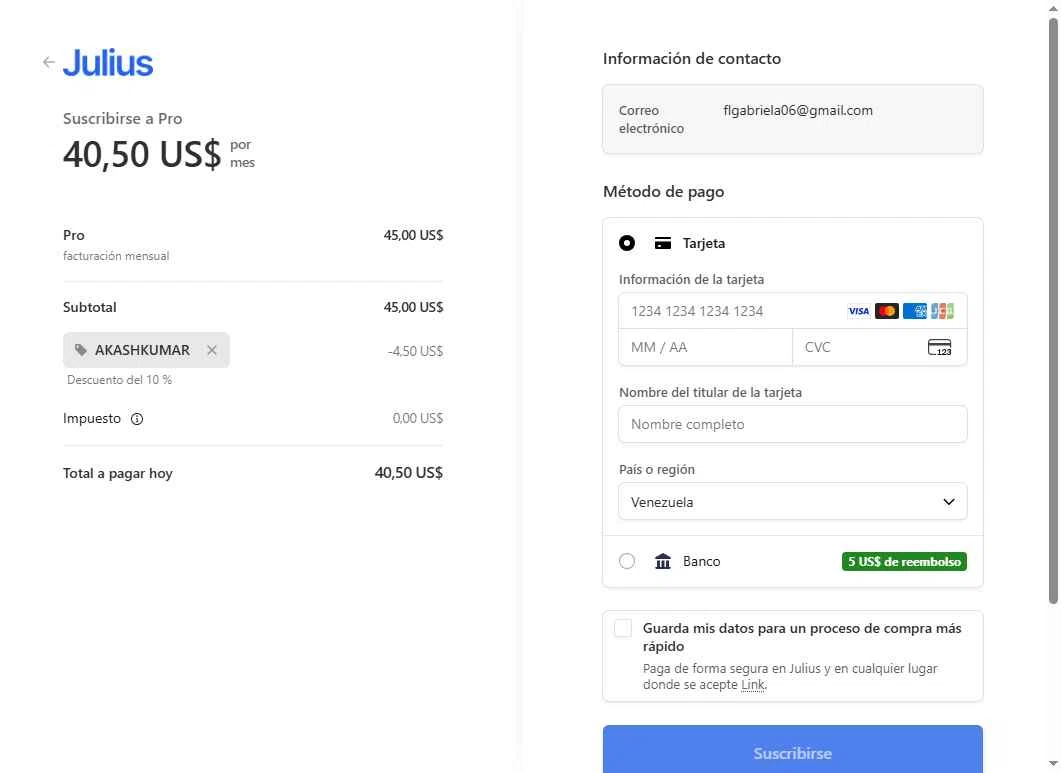The image size is (1061, 773).
Task: Click the scrollbar up arrow
Action: 1053,8
